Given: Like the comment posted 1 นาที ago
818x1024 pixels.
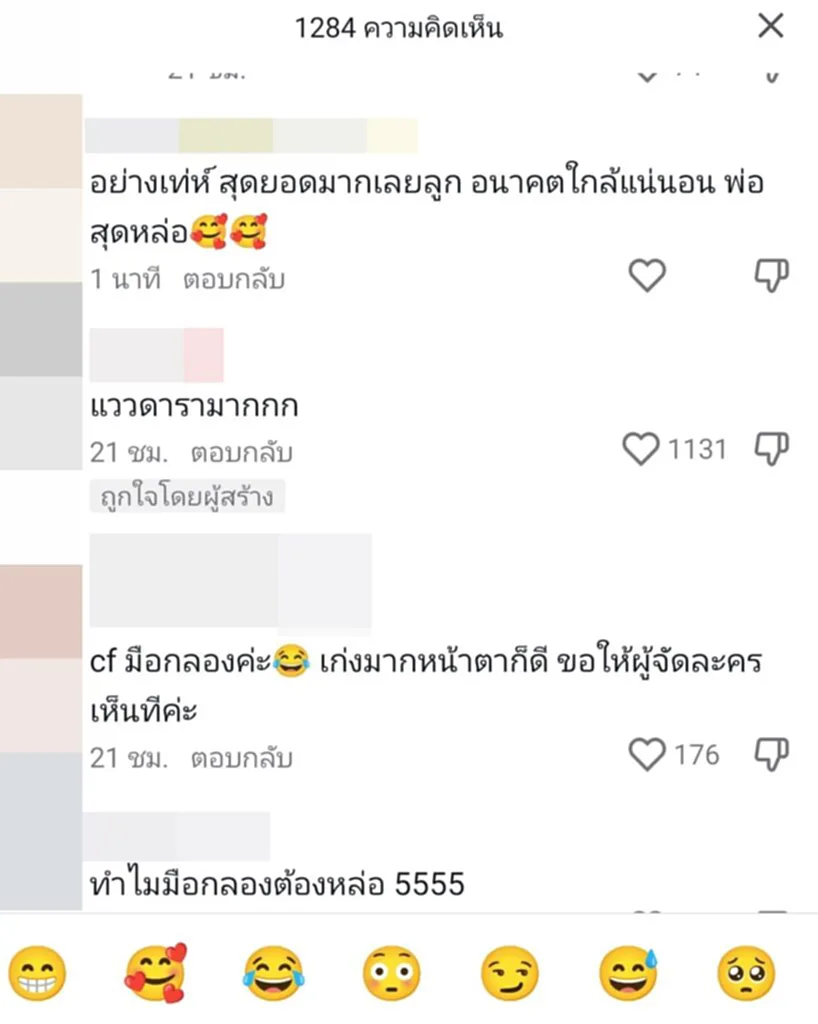Looking at the screenshot, I should (x=647, y=275).
